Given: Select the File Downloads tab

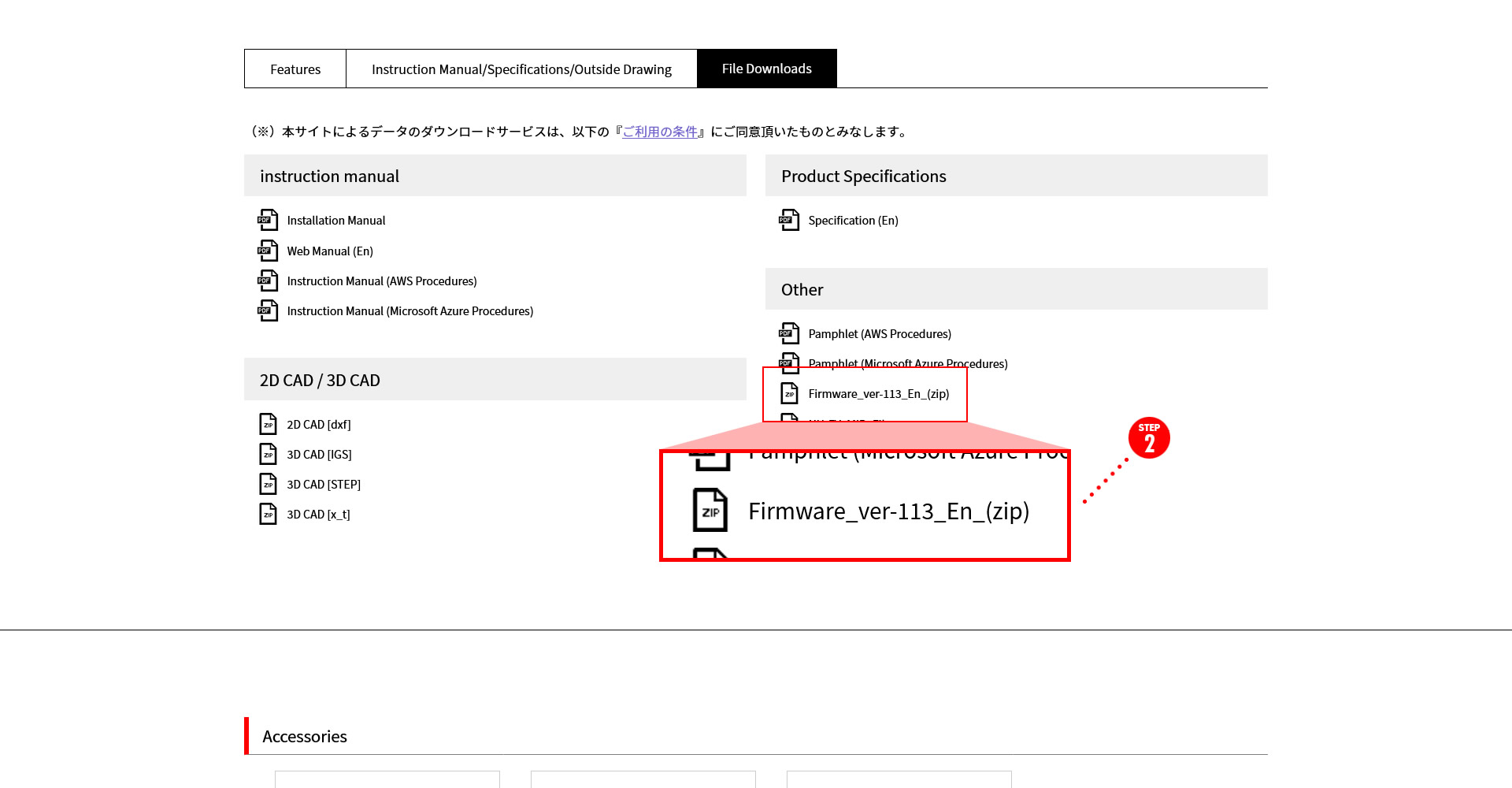Looking at the screenshot, I should click(x=766, y=69).
